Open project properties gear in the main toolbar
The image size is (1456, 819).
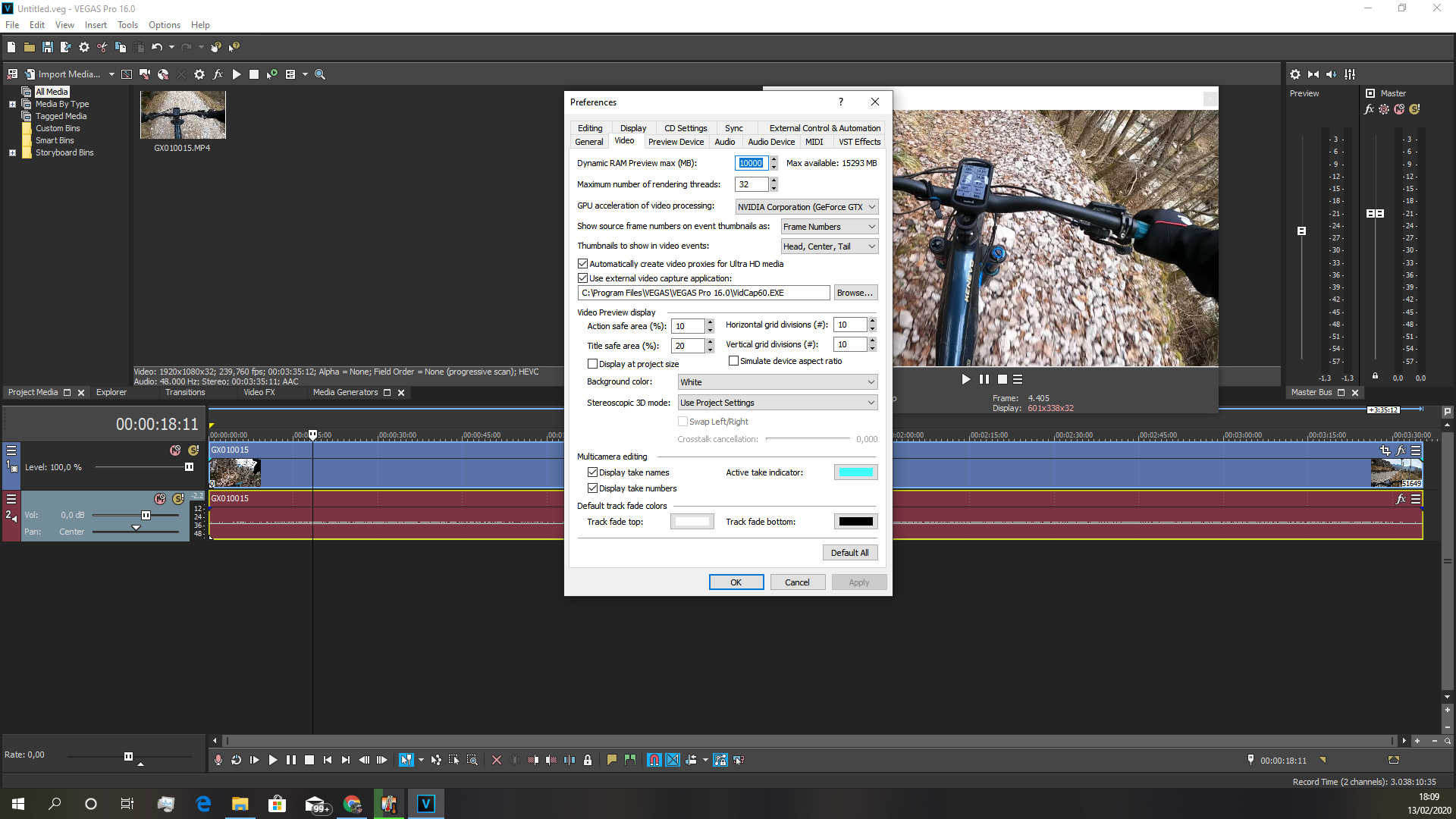(x=84, y=47)
